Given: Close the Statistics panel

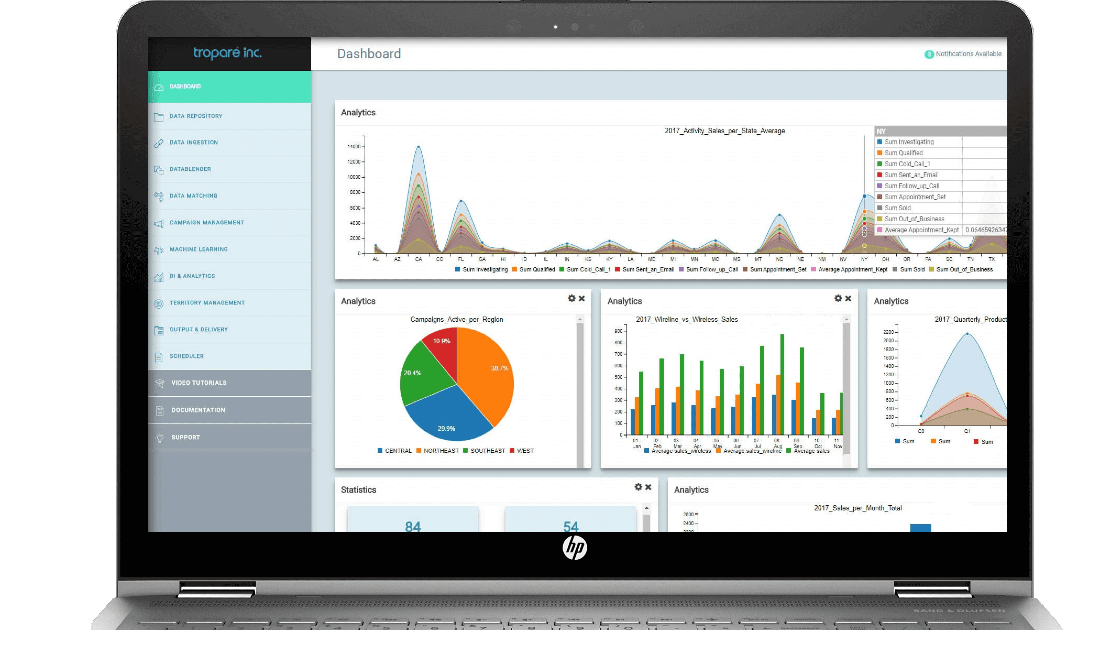Looking at the screenshot, I should [x=648, y=487].
